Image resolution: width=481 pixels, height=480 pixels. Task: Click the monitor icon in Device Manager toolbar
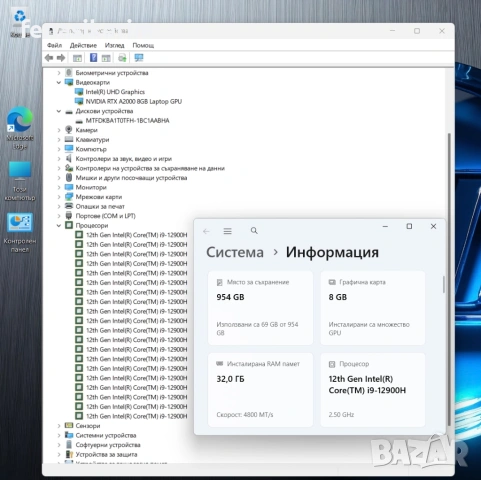point(139,58)
